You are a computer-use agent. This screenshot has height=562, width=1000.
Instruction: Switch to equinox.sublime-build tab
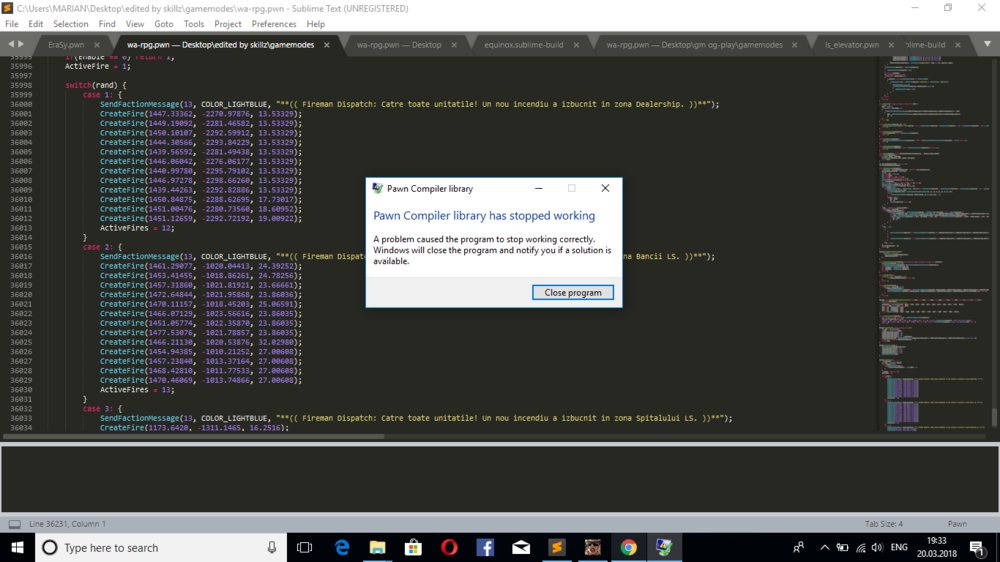524,45
